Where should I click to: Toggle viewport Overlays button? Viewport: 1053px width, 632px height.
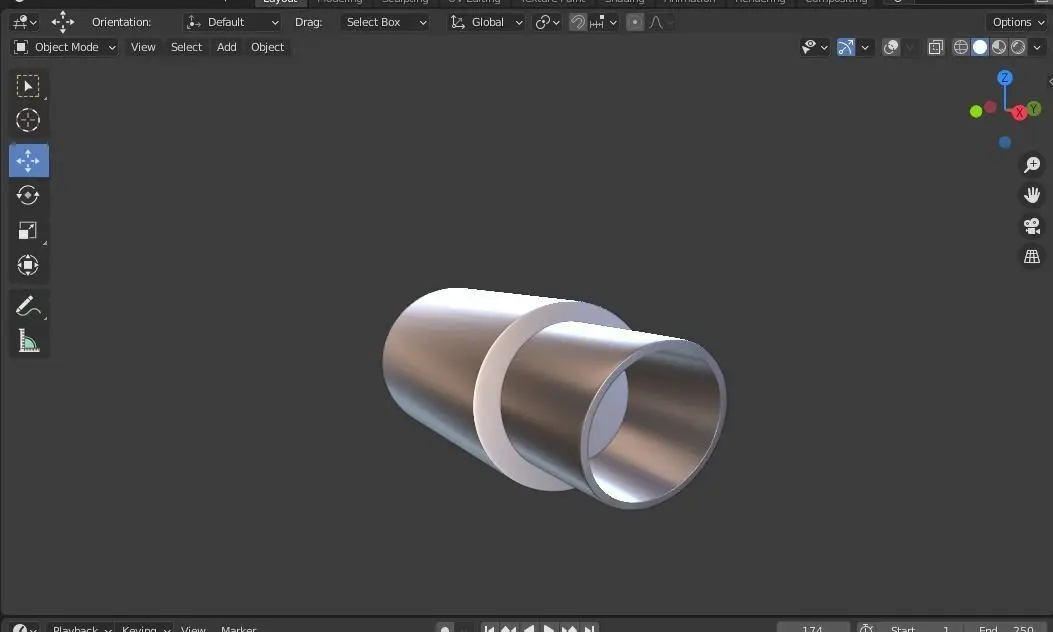point(891,47)
